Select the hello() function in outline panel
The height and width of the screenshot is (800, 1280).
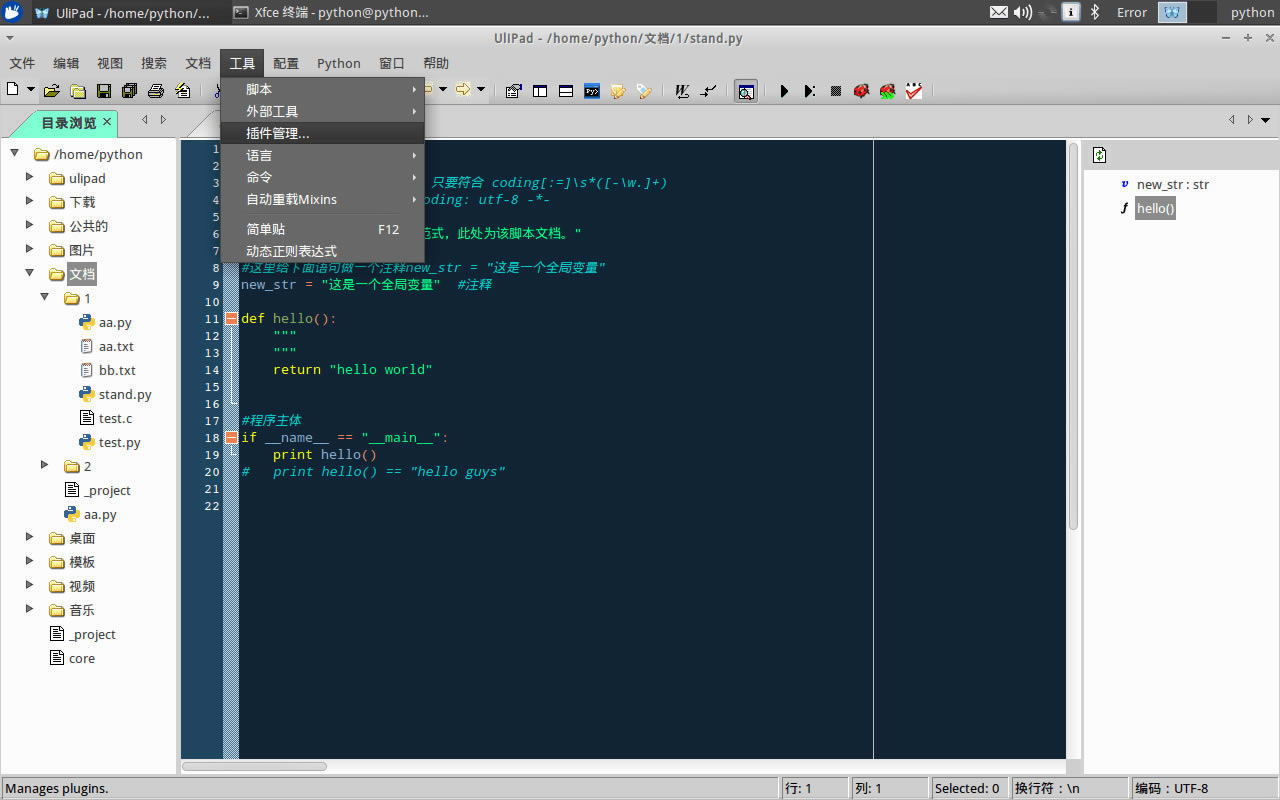click(x=1155, y=209)
